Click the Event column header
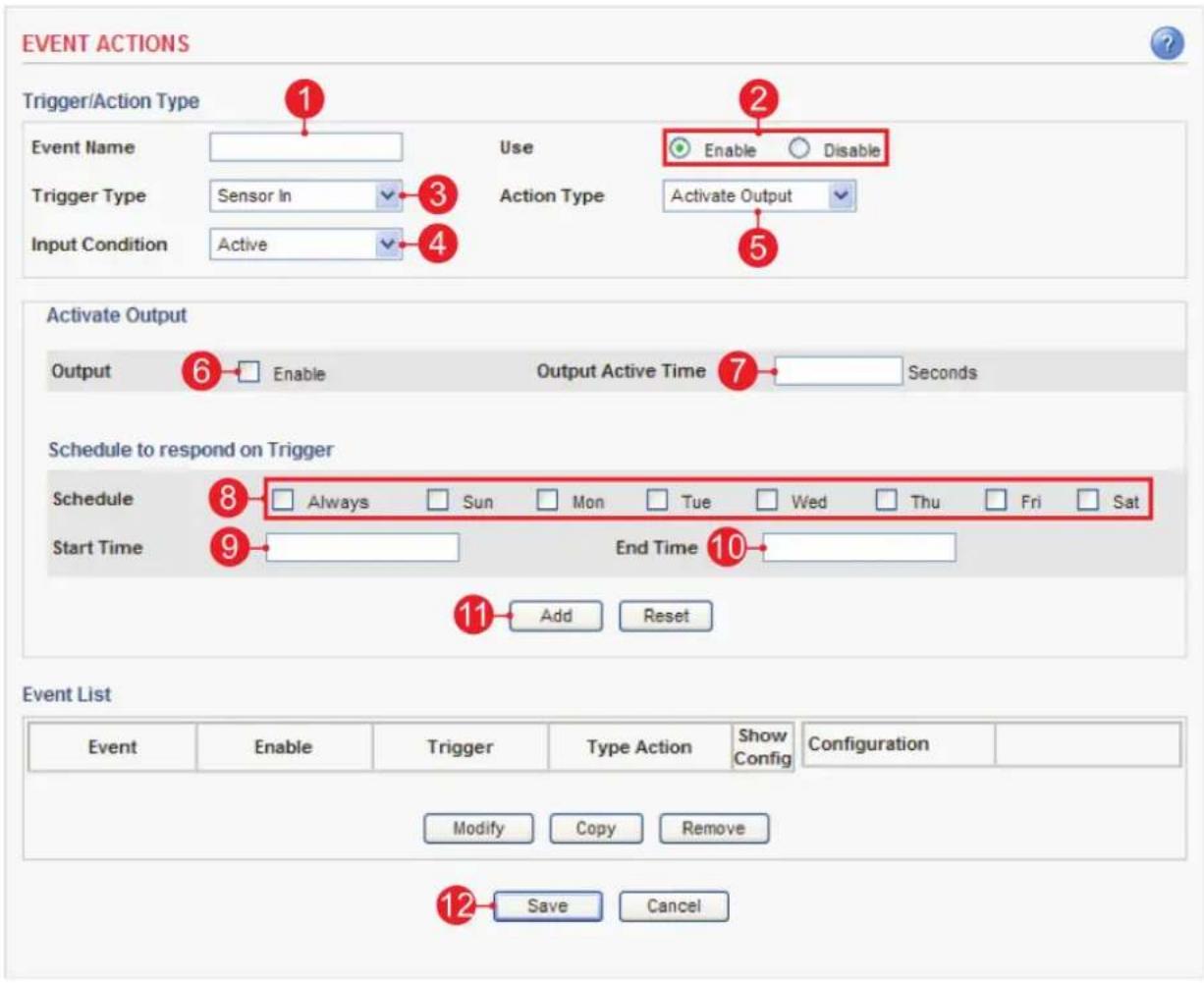The image size is (1204, 983). 113,747
